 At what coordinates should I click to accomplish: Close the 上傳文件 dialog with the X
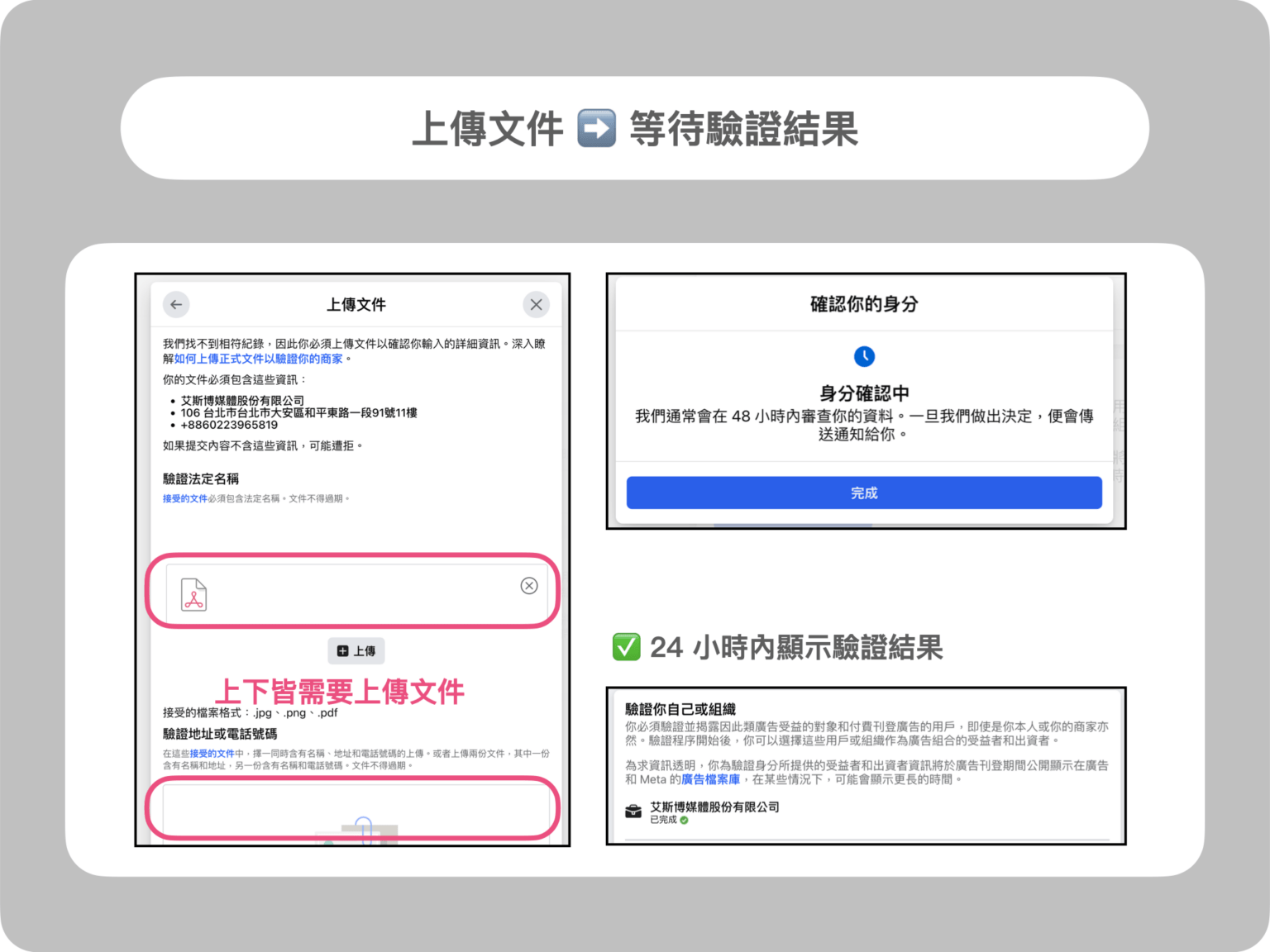pos(536,304)
